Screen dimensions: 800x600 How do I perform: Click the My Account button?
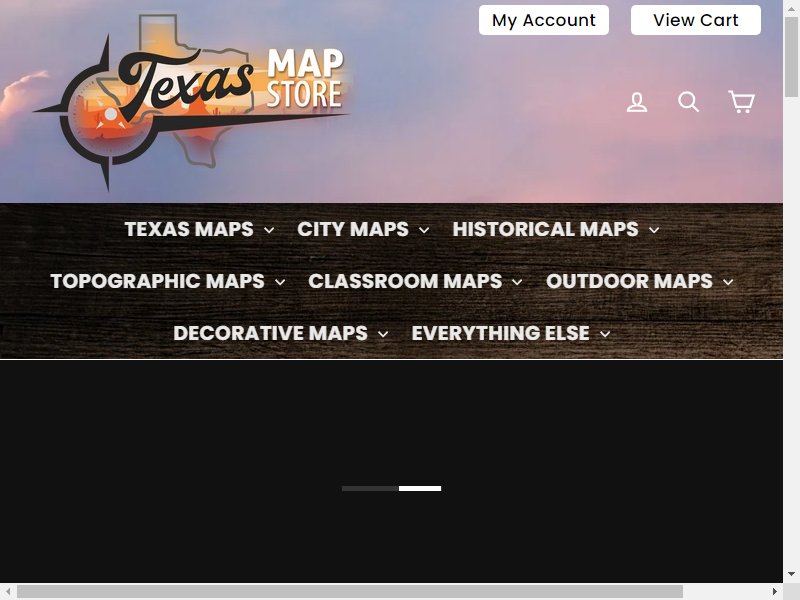point(543,20)
